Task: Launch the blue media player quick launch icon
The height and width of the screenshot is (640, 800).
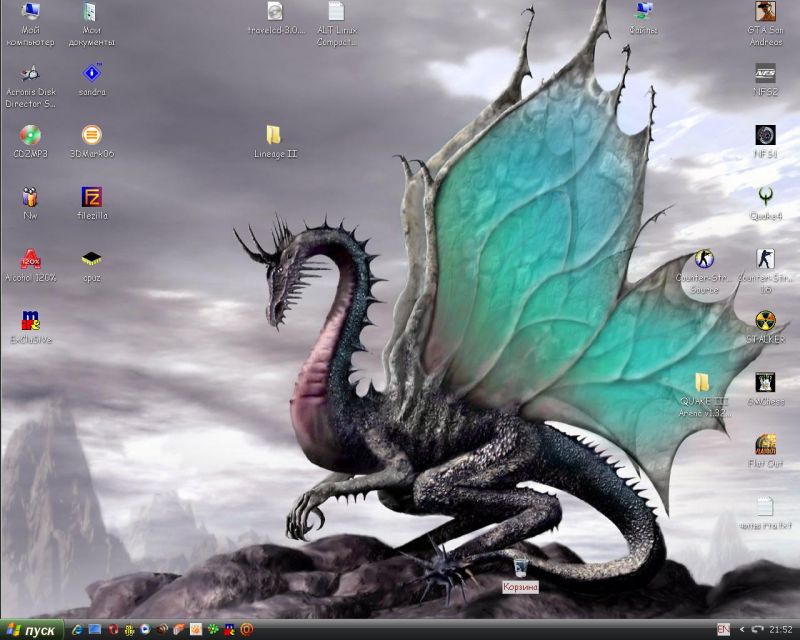Action: click(x=145, y=630)
